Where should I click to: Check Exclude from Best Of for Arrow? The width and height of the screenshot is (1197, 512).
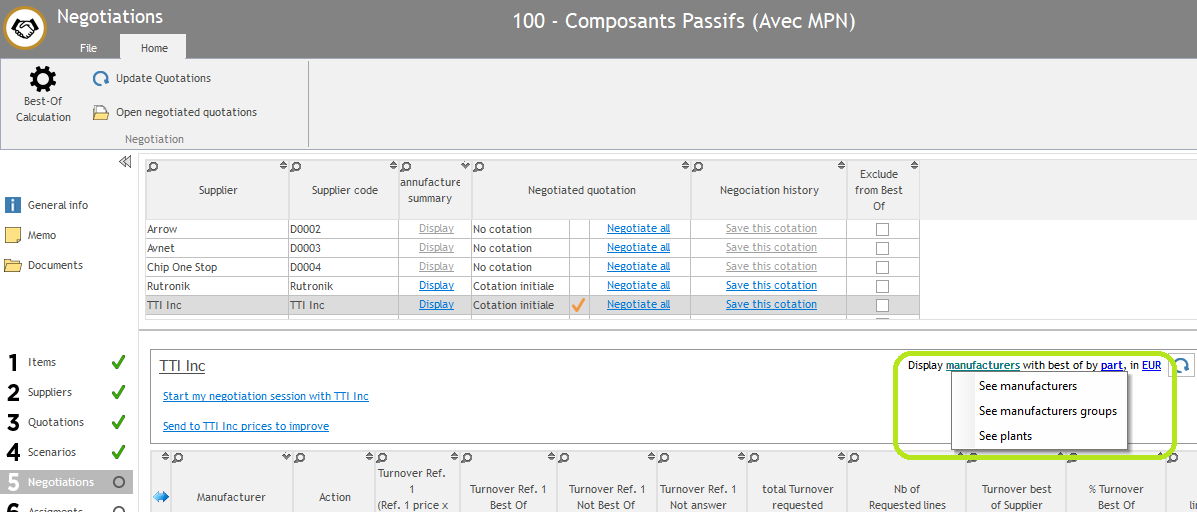pos(882,229)
